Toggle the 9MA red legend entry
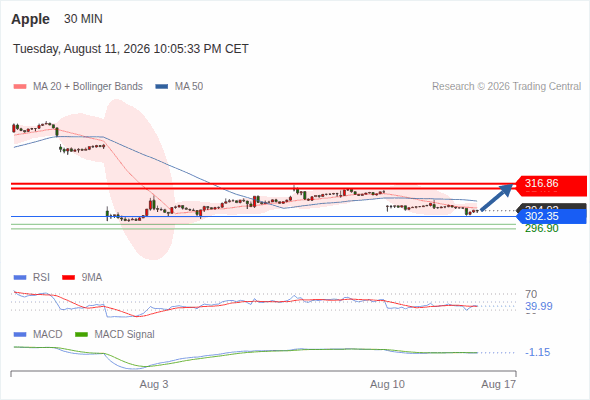The image size is (590, 400). point(82,278)
